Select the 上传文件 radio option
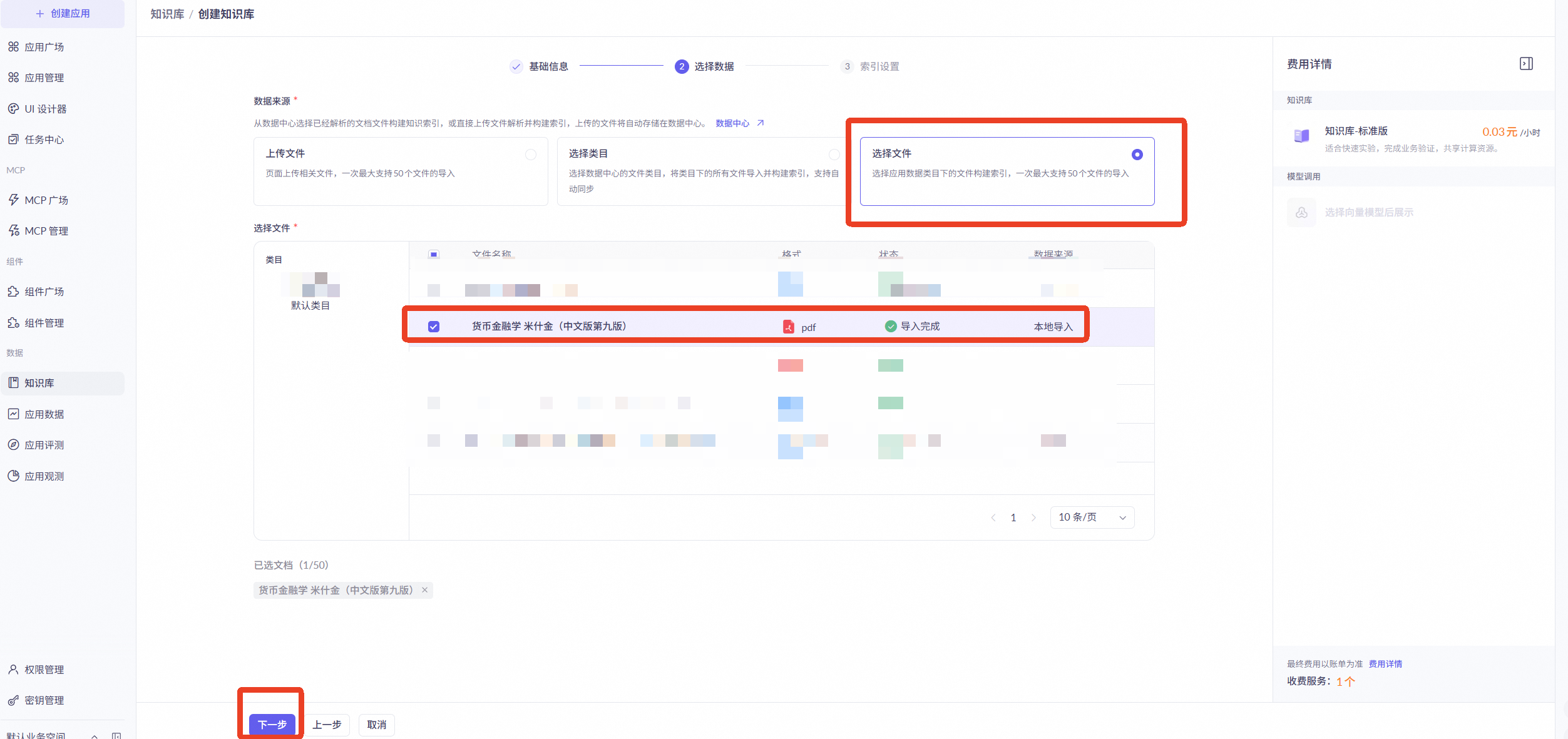Image resolution: width=1568 pixels, height=739 pixels. (x=531, y=155)
